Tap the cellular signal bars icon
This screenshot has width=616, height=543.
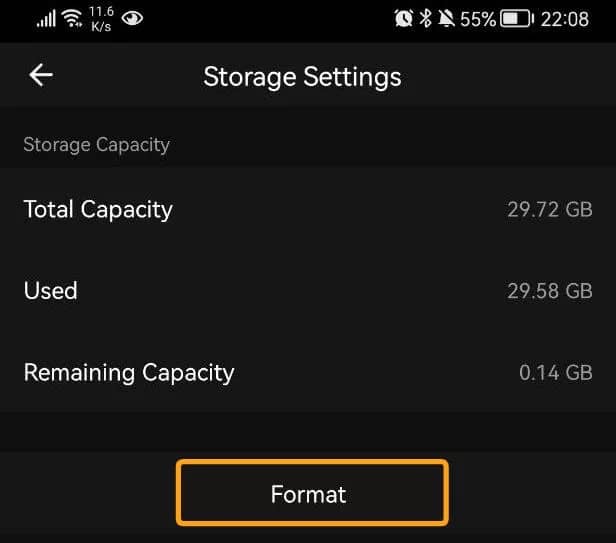46,18
